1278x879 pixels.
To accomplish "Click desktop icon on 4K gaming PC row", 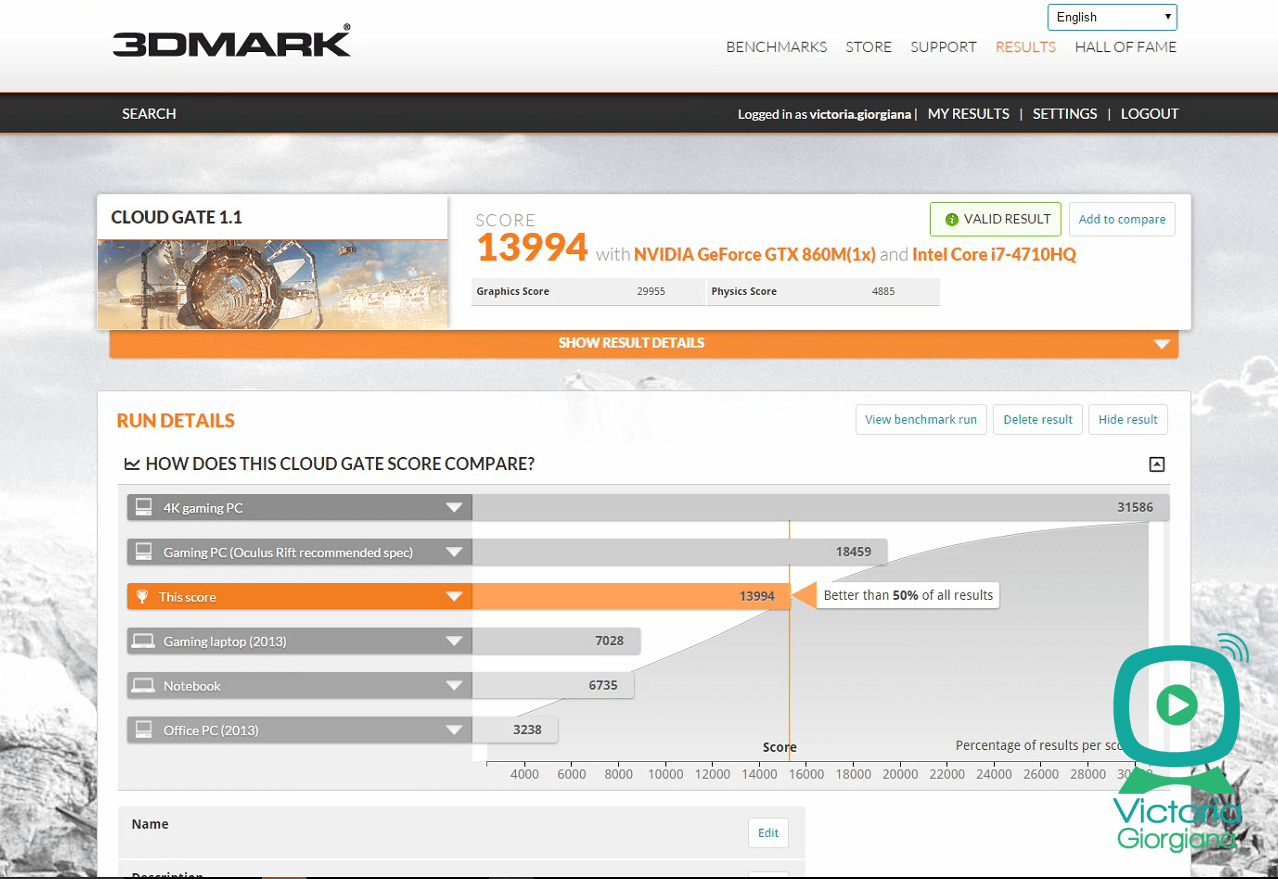I will 144,507.
